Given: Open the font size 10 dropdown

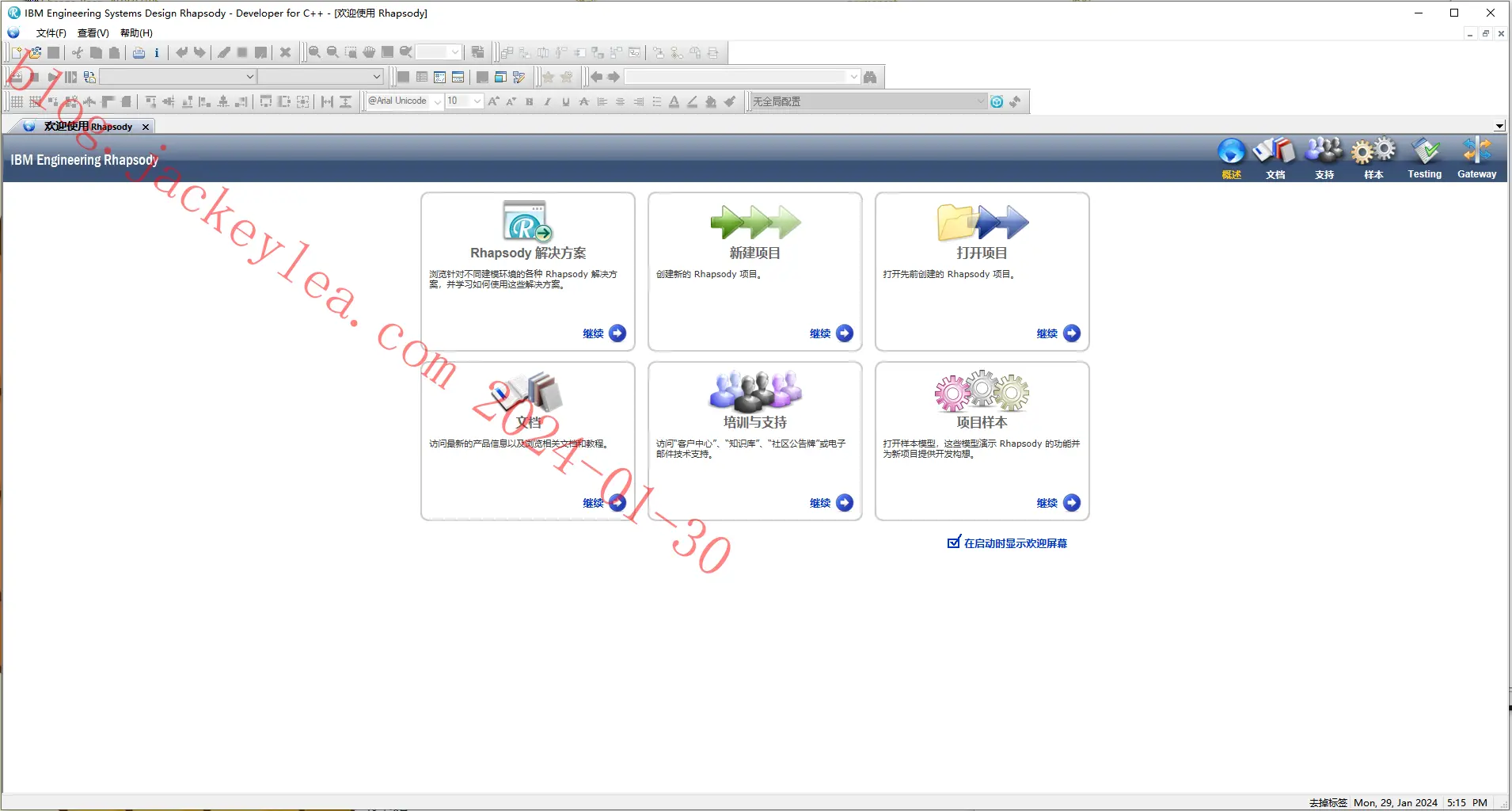Looking at the screenshot, I should (477, 101).
